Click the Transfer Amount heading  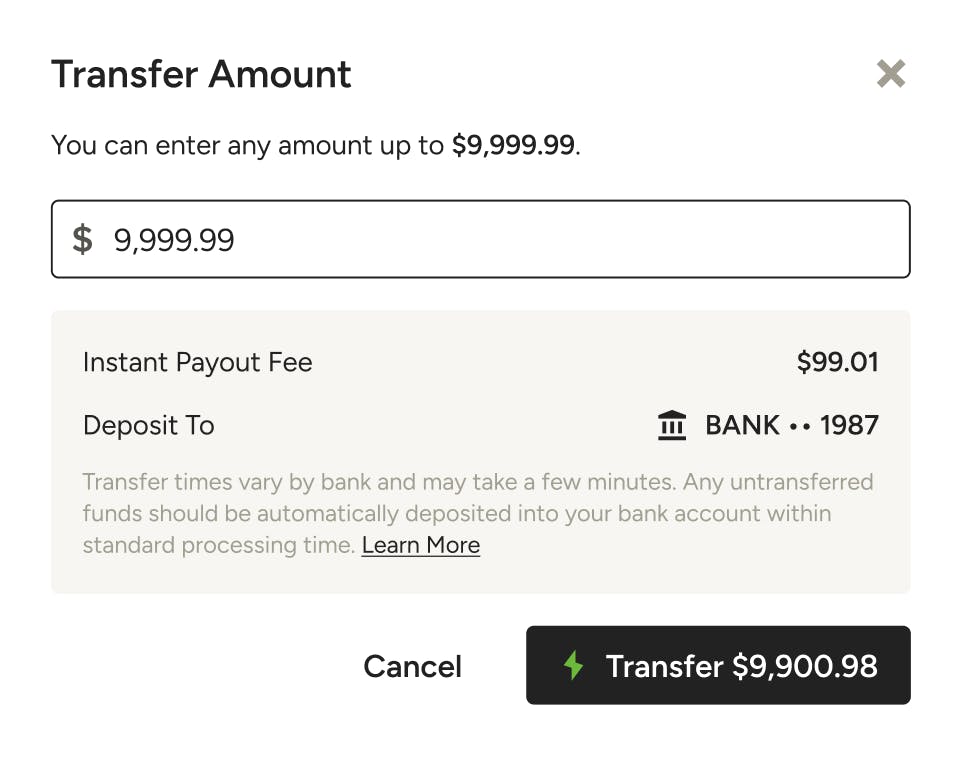point(201,74)
